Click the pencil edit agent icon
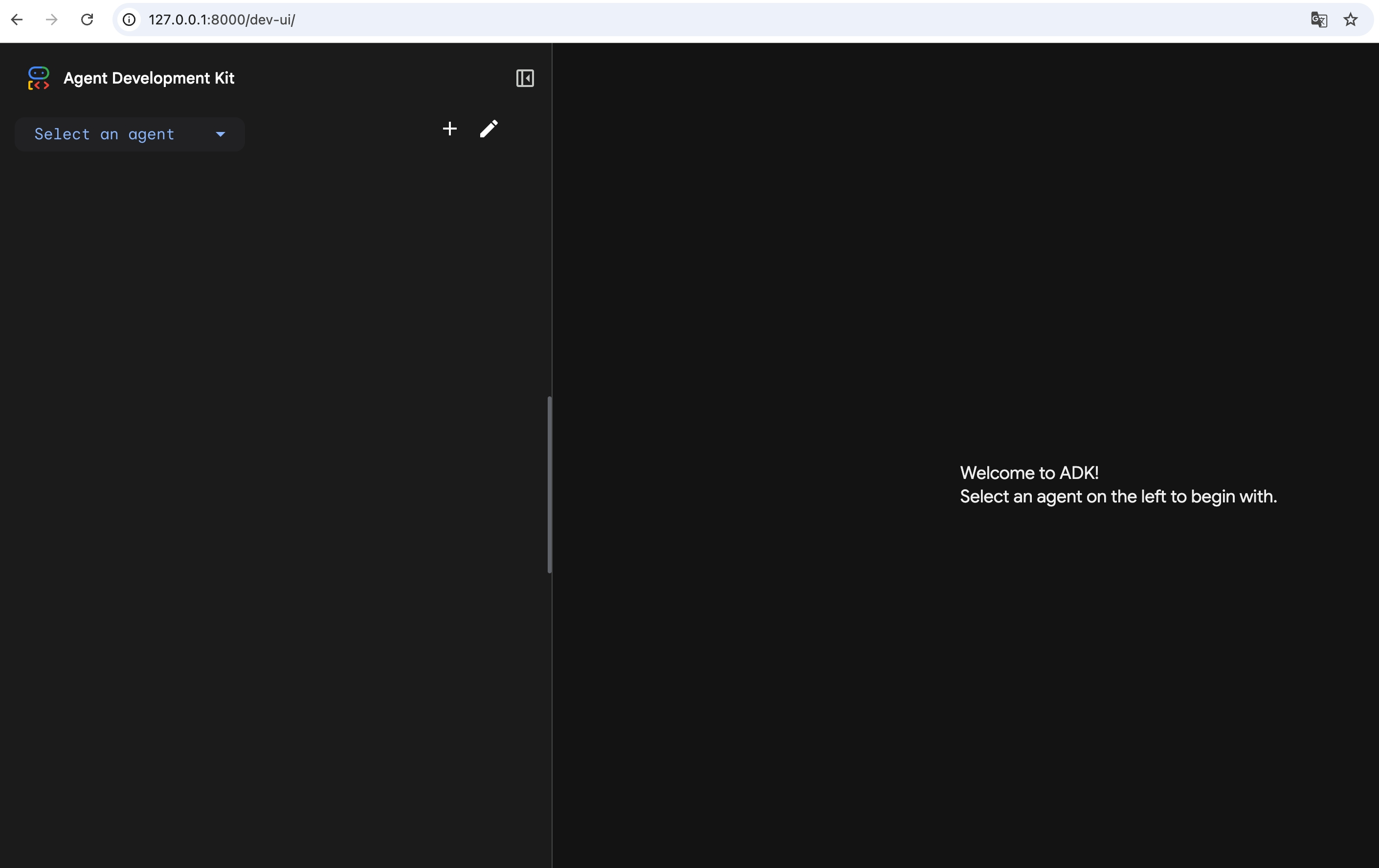This screenshot has height=868, width=1379. click(x=489, y=129)
